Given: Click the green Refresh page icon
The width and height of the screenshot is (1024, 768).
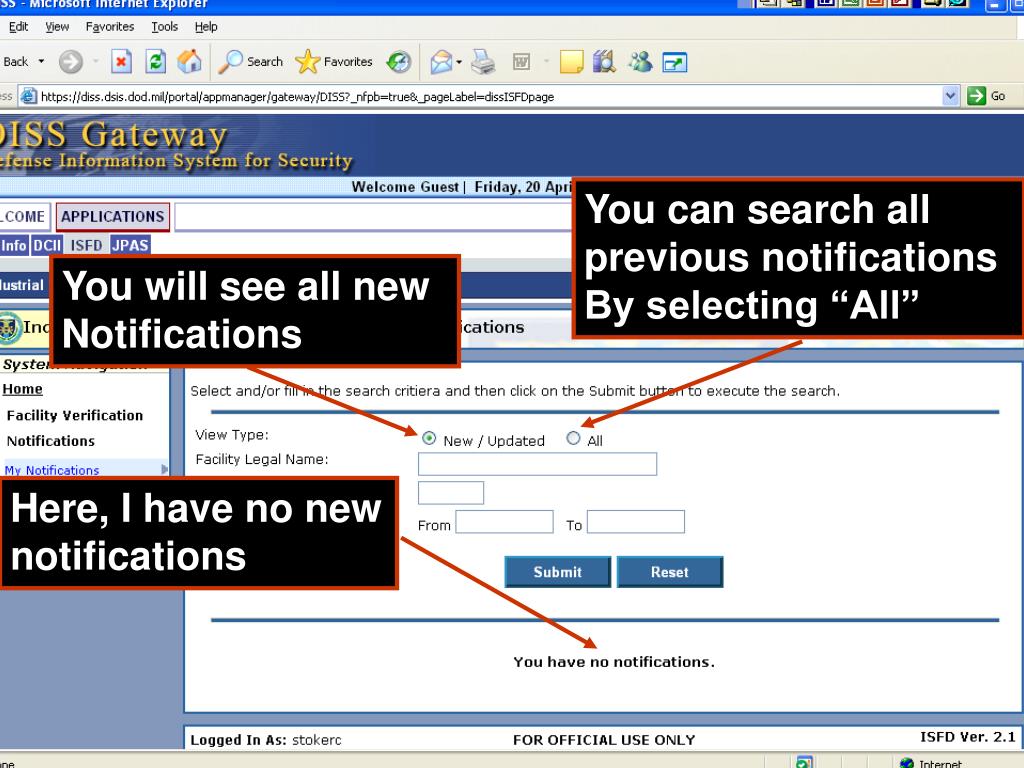Looking at the screenshot, I should pos(155,62).
